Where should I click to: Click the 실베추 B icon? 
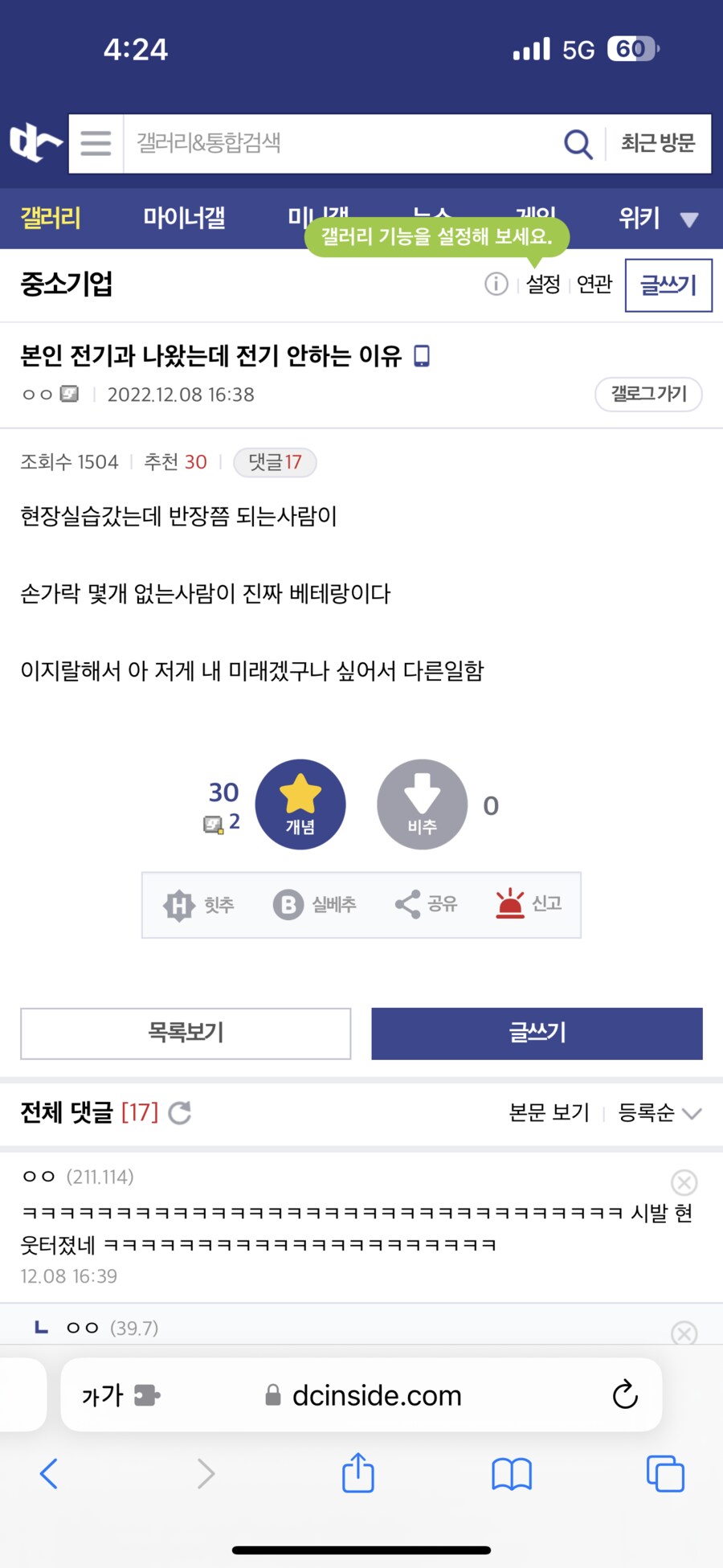(x=284, y=904)
